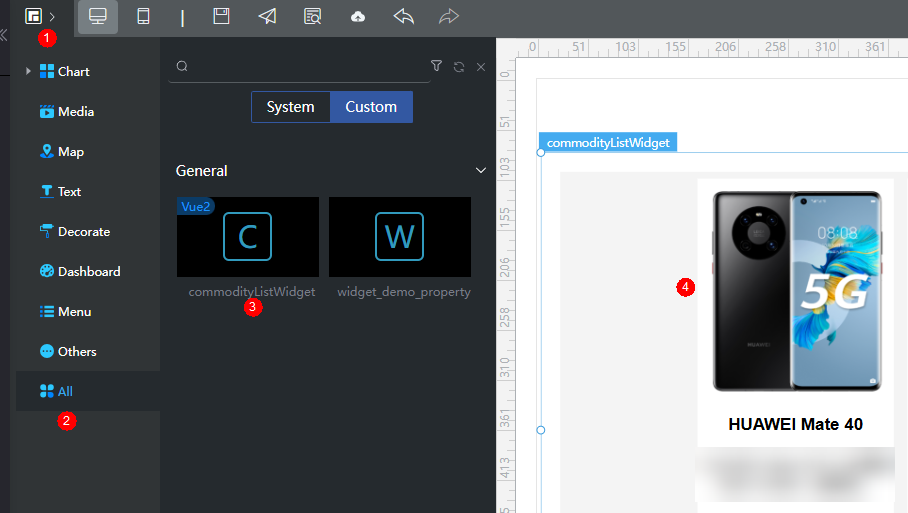
Task: Click the commodityListWidget name under thumbnail
Action: point(252,292)
